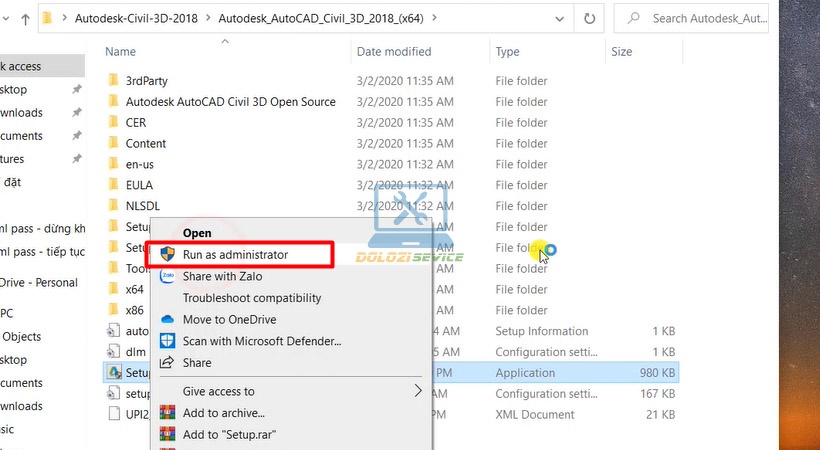Select the x64 folder icon

pyautogui.click(x=113, y=289)
